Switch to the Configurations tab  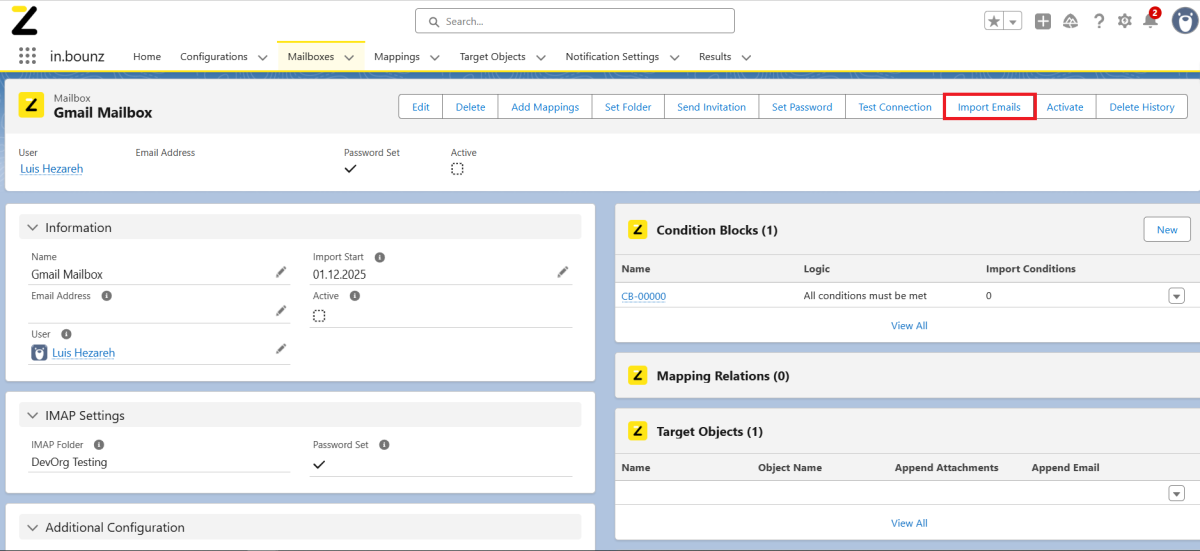[213, 57]
